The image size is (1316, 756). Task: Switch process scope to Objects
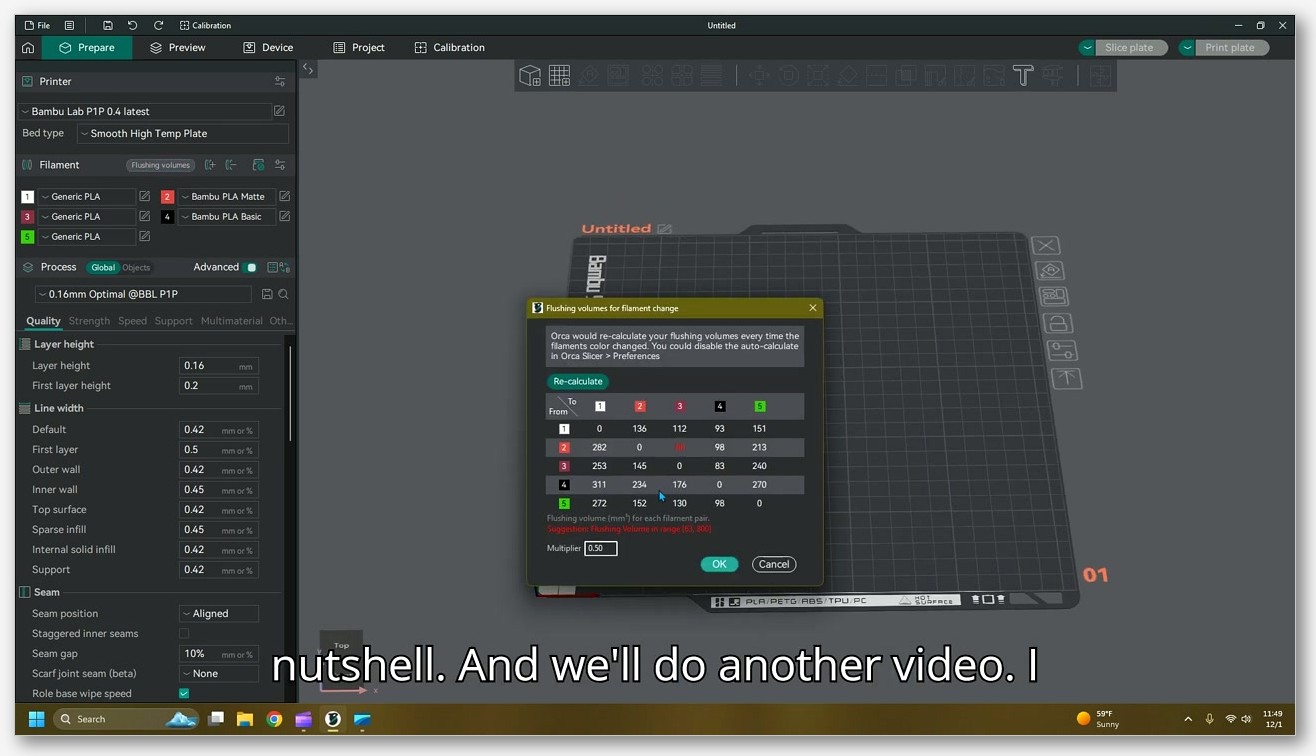[136, 267]
